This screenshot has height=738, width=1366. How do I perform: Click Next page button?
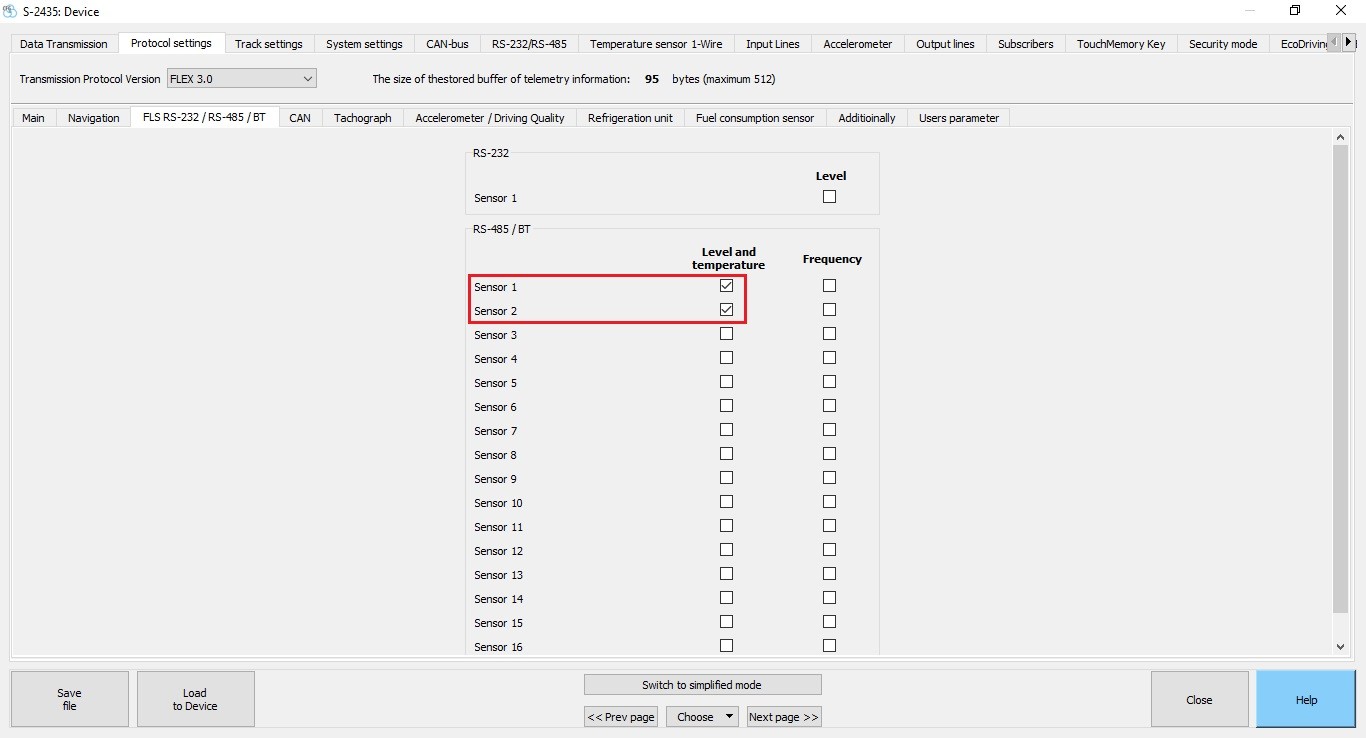point(784,716)
